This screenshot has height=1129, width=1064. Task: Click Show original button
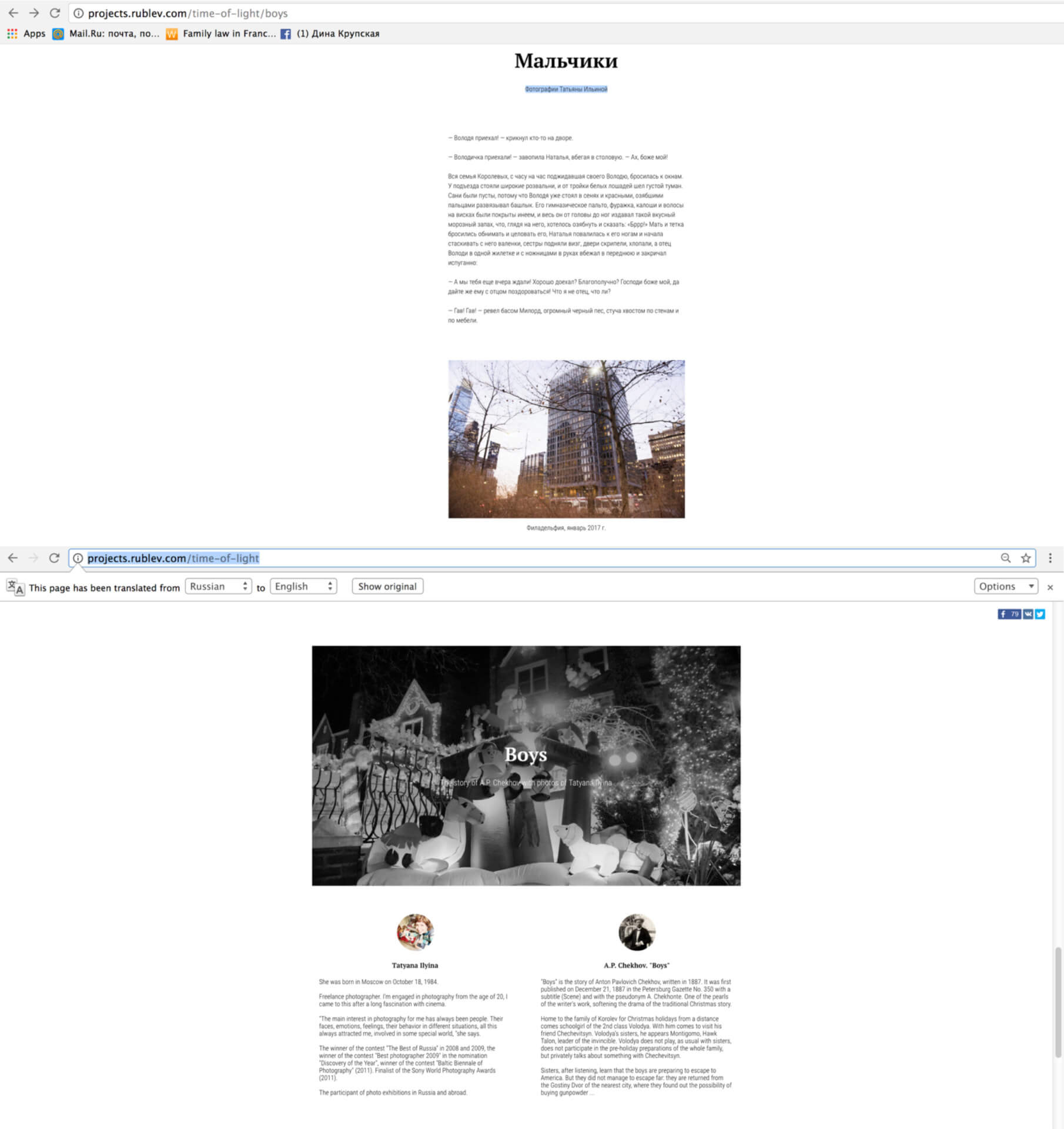[x=387, y=586]
